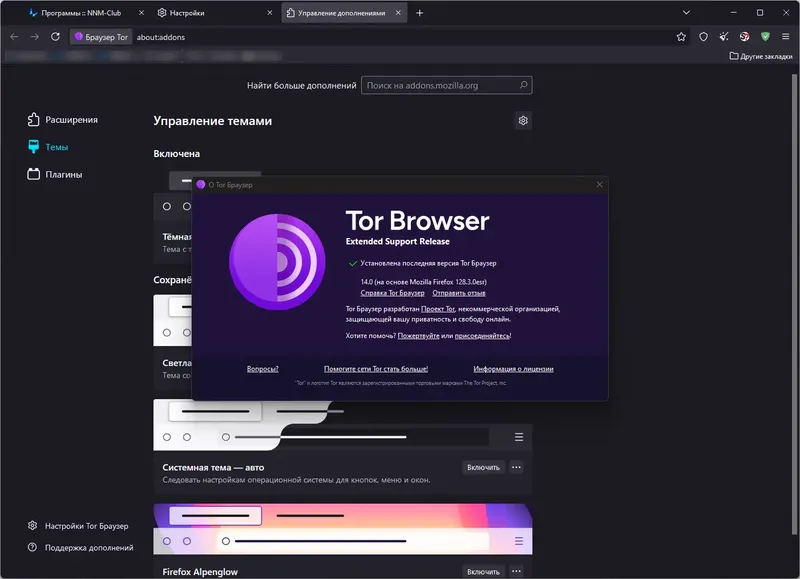Click the Пожертвуйте donate link
800x579 pixels.
coord(418,336)
